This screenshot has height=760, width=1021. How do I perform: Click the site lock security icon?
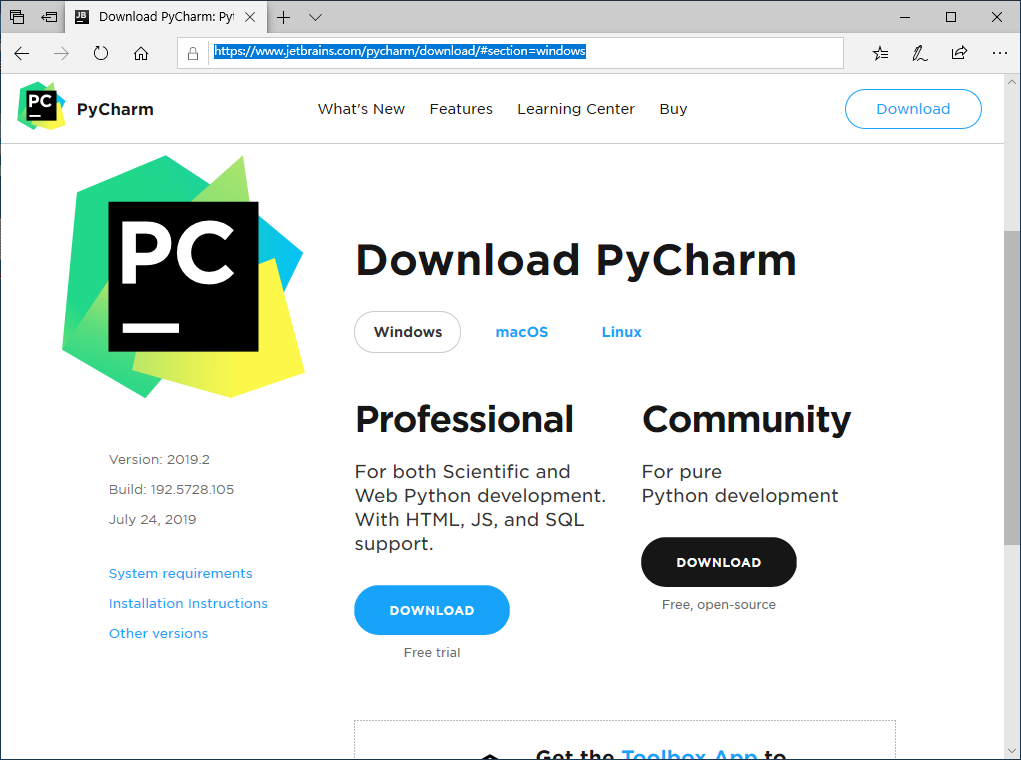(x=193, y=53)
